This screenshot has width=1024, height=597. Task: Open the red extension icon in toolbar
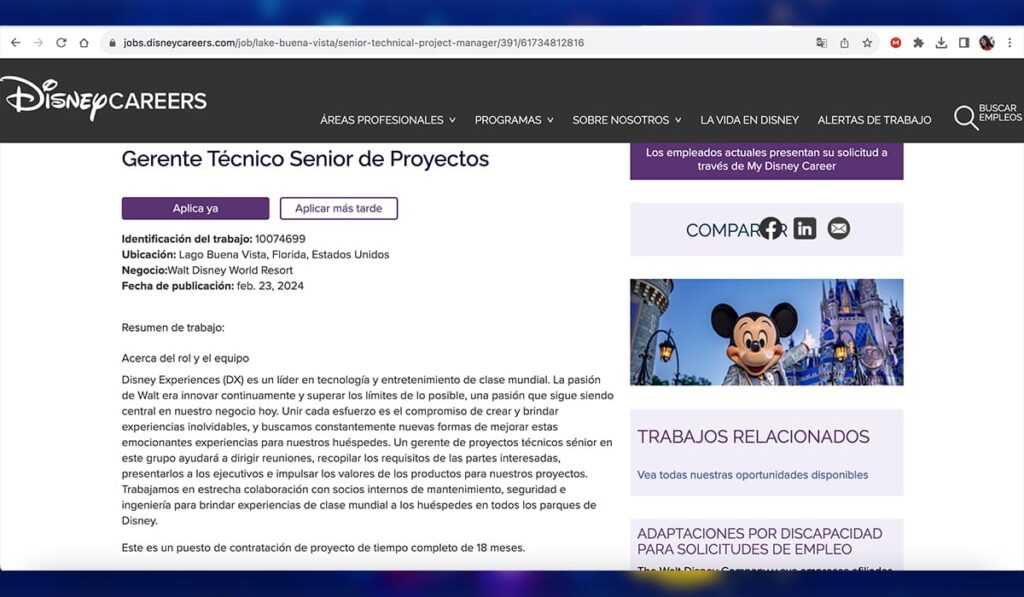[x=896, y=42]
